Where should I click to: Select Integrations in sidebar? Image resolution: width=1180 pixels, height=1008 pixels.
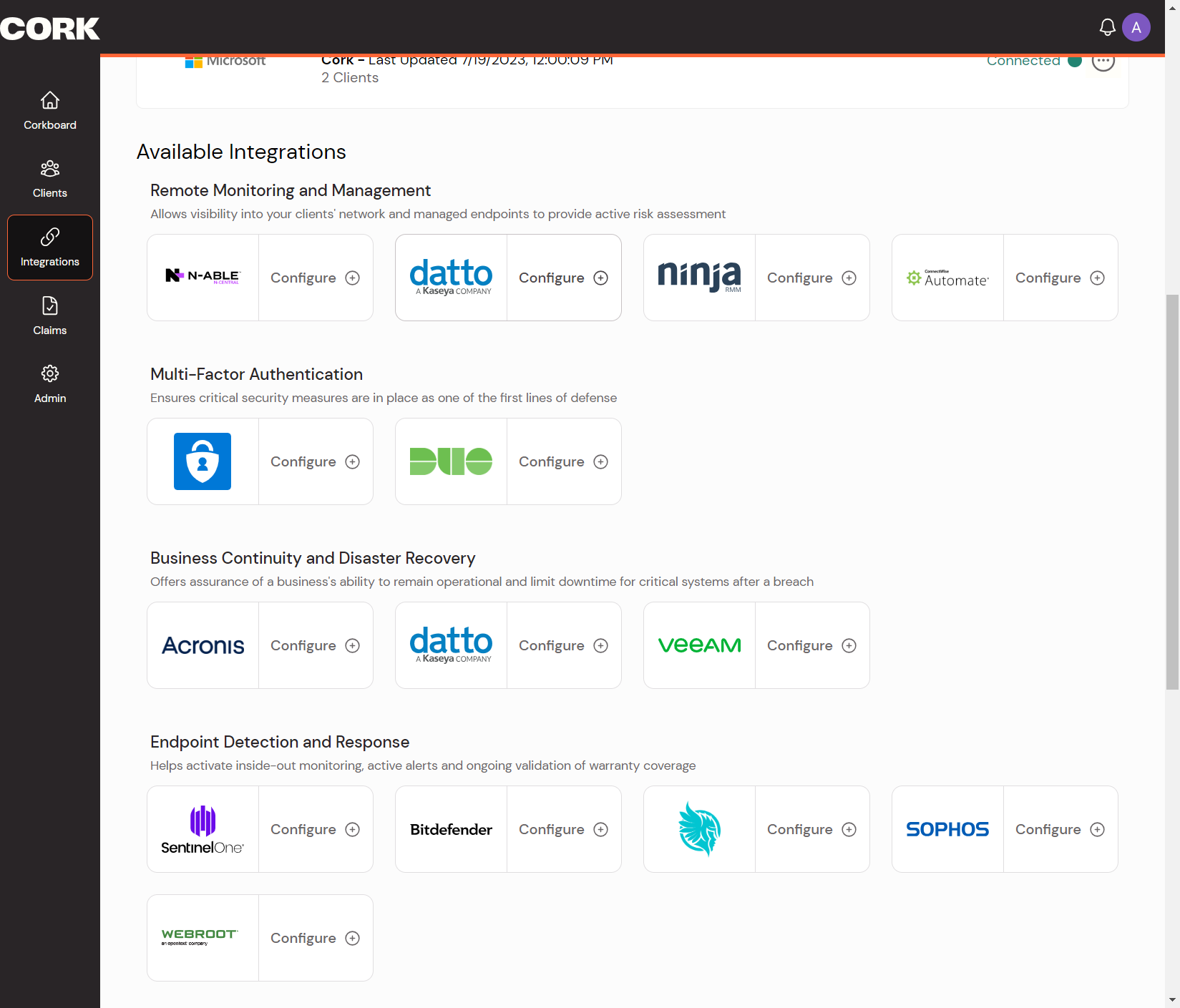pyautogui.click(x=50, y=248)
